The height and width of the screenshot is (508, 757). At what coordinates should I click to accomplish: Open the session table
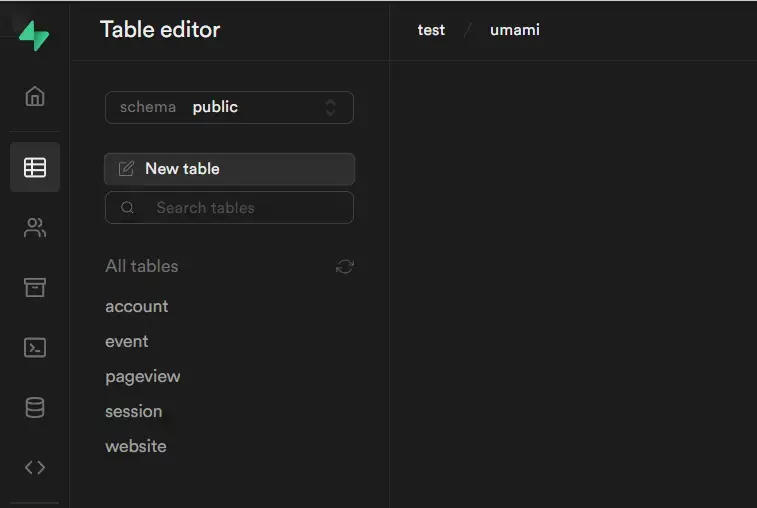[134, 411]
